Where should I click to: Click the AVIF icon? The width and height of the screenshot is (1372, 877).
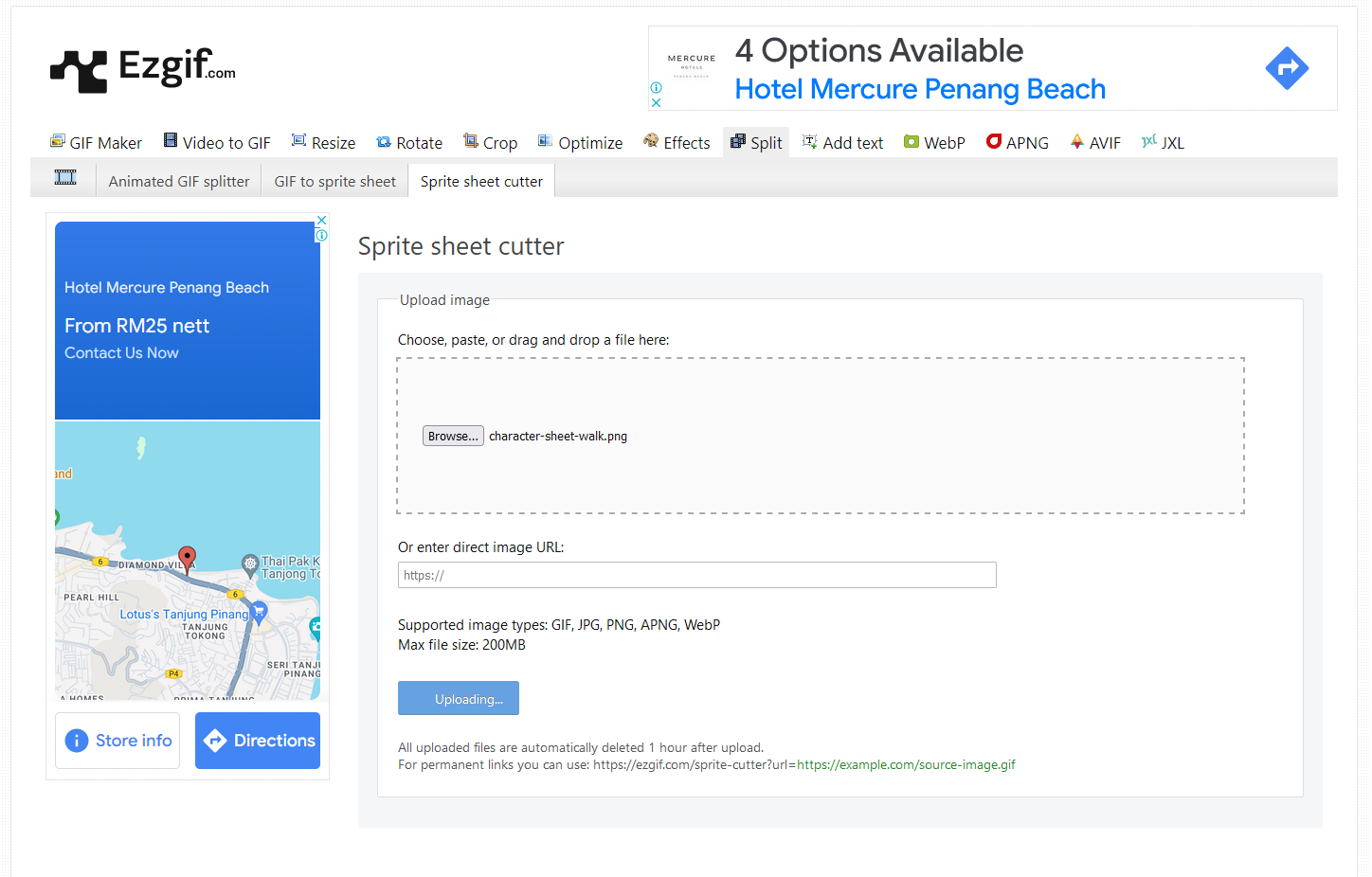pyautogui.click(x=1077, y=141)
